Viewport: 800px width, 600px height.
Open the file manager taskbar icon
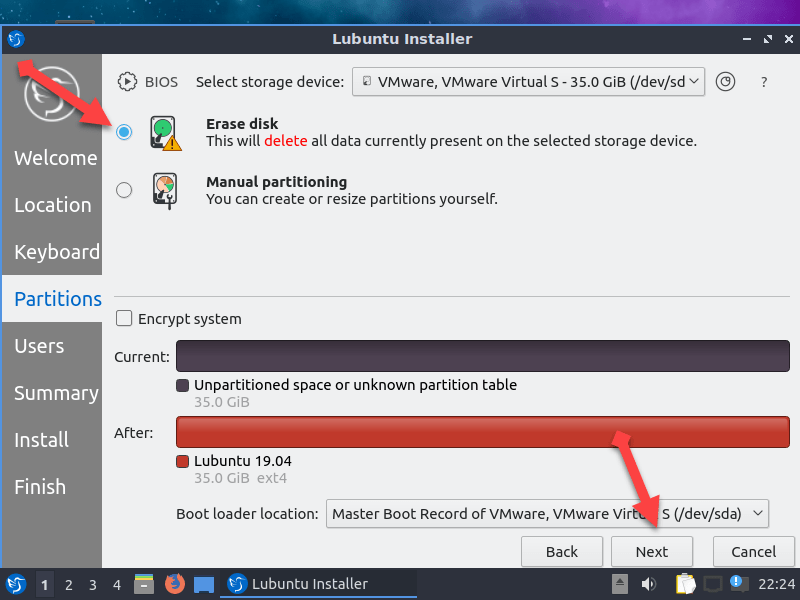[x=144, y=584]
